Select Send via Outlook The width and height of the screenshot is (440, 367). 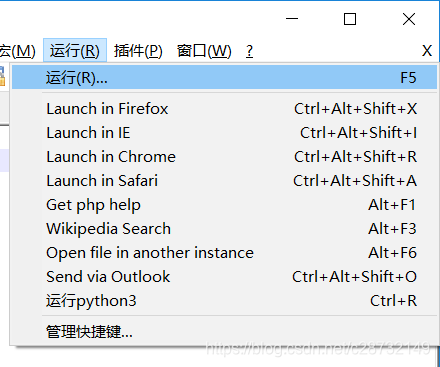[224, 277]
